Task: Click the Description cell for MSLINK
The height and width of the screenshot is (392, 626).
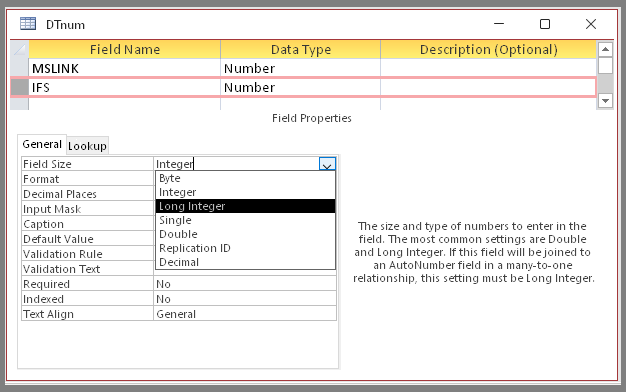Action: [488, 68]
